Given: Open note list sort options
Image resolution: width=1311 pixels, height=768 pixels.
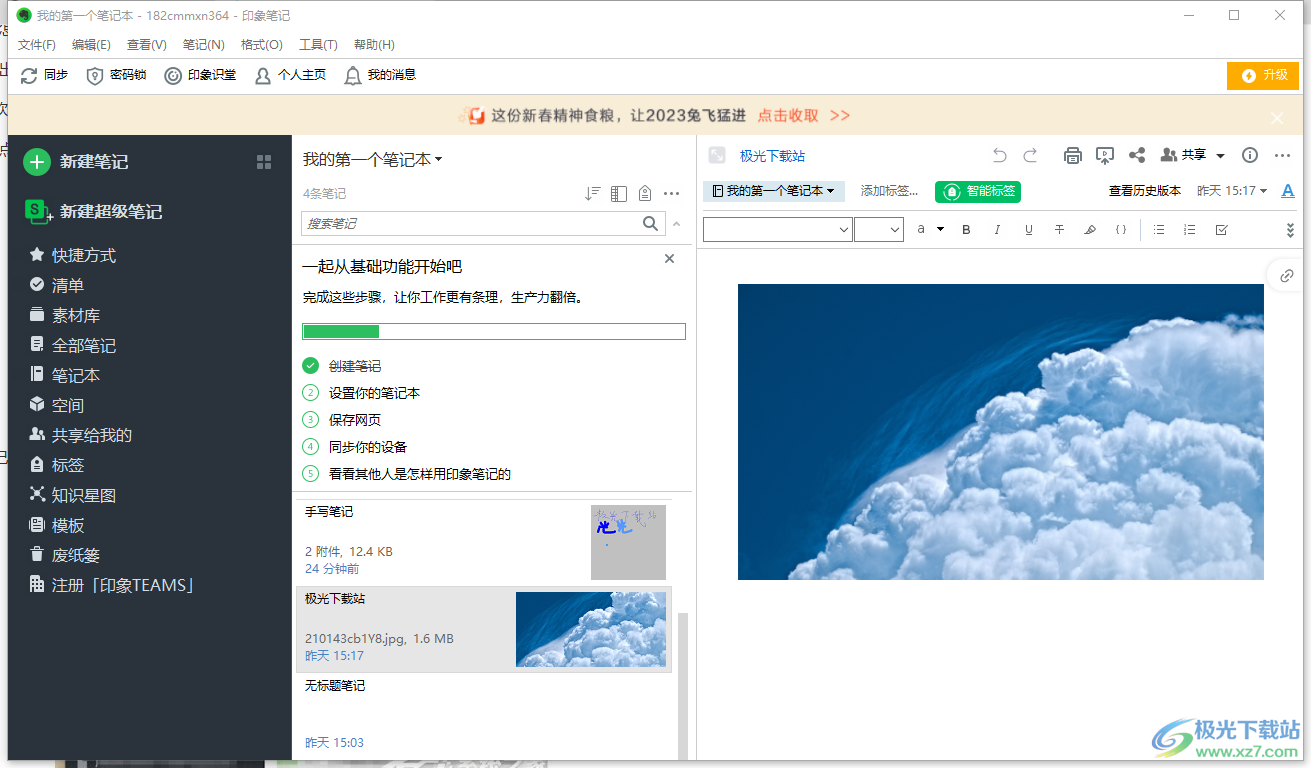Looking at the screenshot, I should point(592,193).
